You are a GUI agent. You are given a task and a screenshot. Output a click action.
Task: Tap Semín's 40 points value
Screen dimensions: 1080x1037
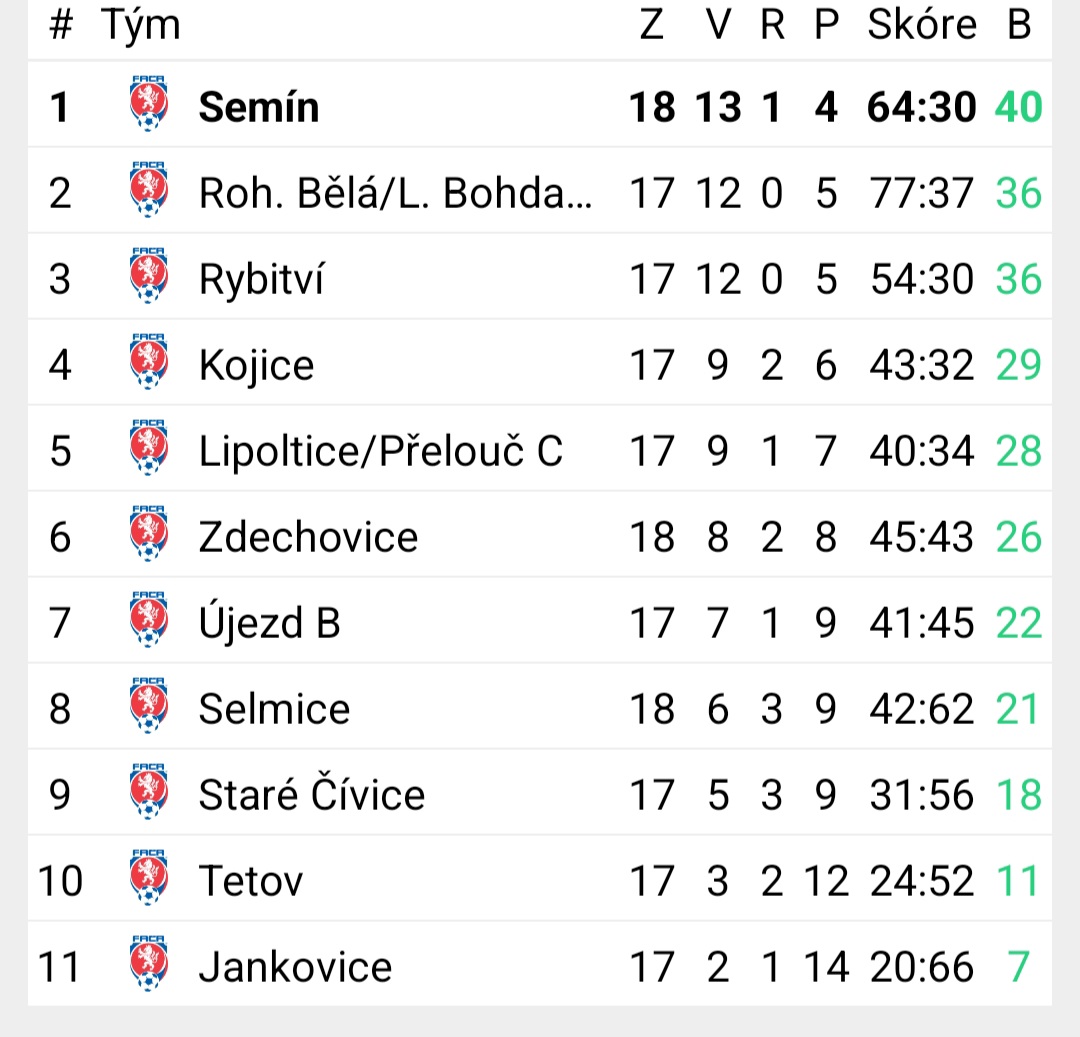[1019, 107]
